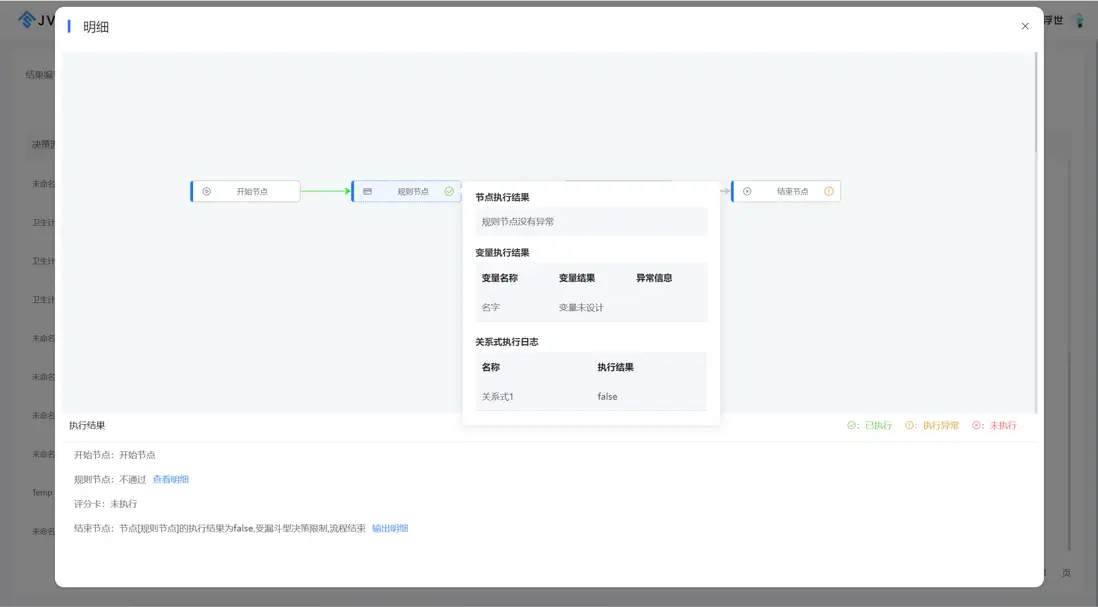
Task: Click the 名字 variable name cell
Action: (490, 307)
